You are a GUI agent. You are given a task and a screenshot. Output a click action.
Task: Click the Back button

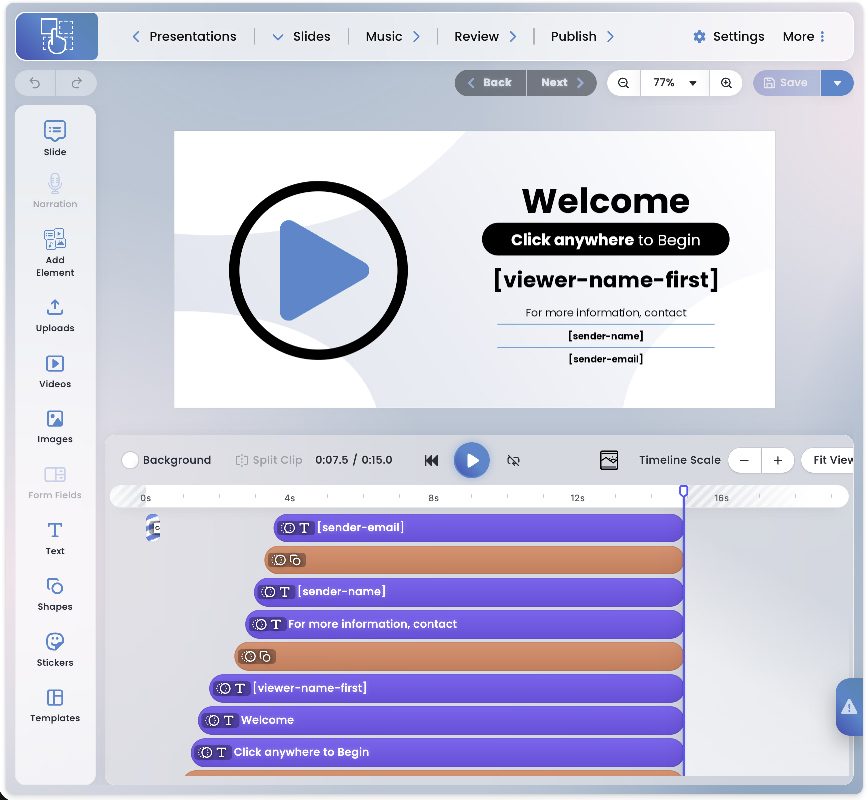[x=490, y=82]
